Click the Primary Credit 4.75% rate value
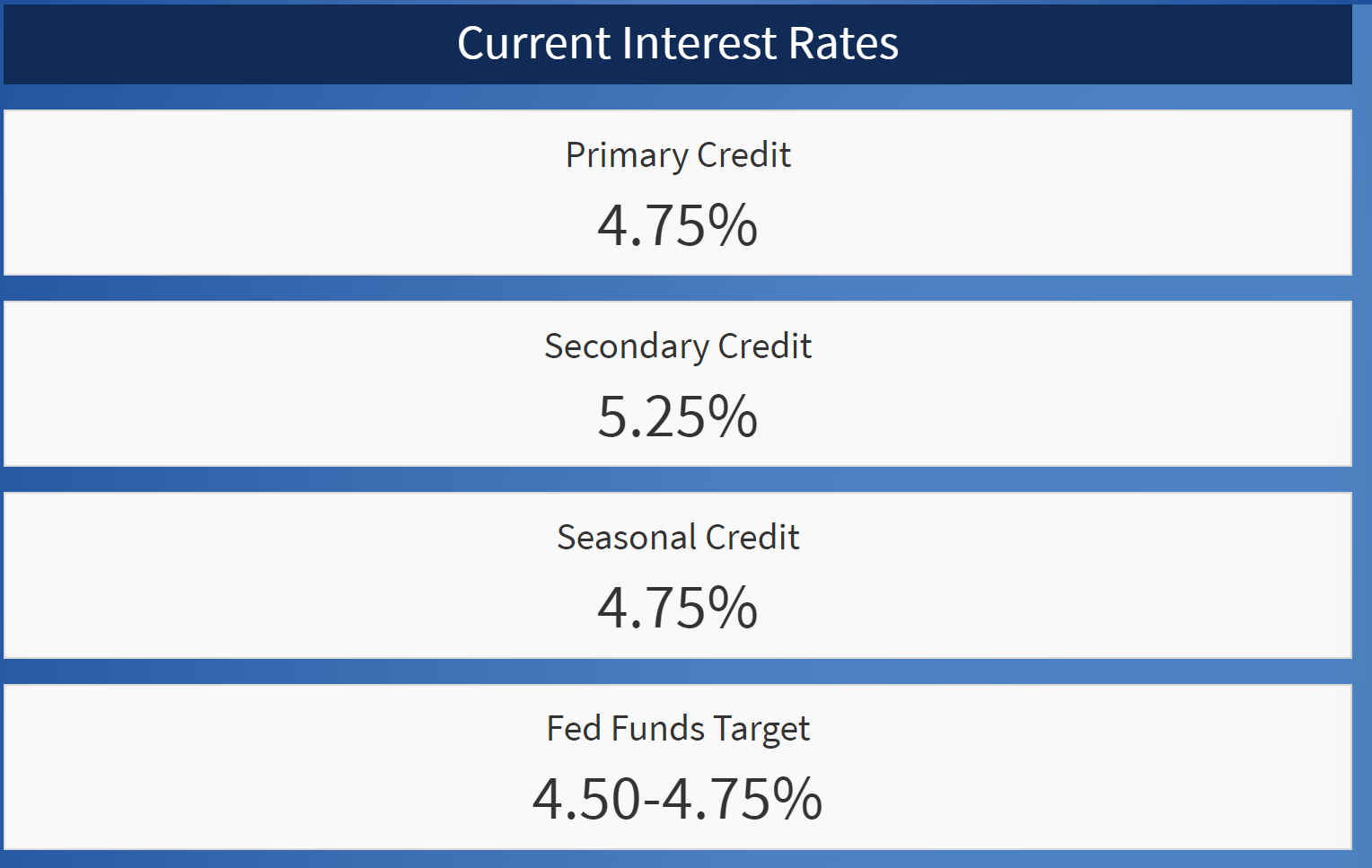1372x868 pixels. pyautogui.click(x=677, y=225)
